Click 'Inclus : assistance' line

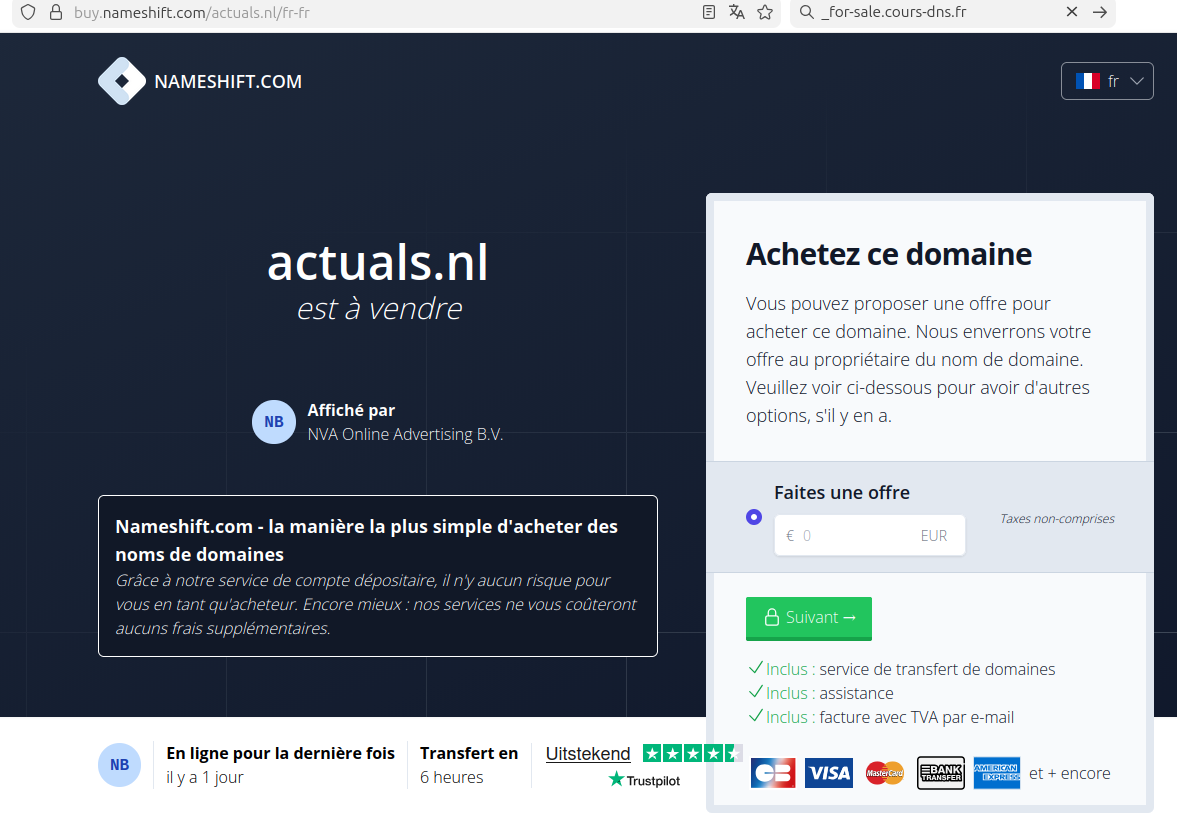[821, 693]
